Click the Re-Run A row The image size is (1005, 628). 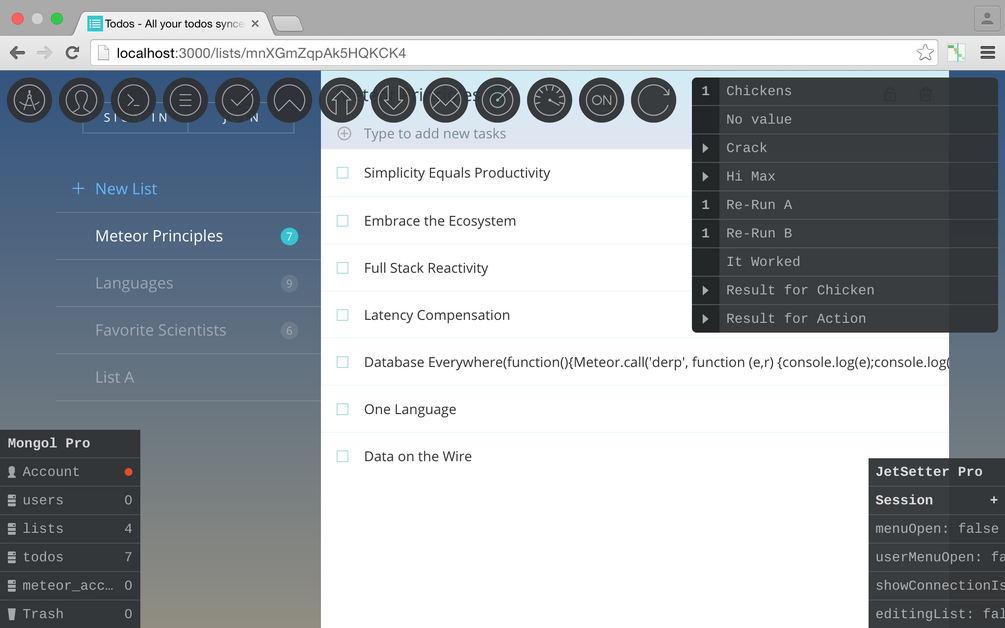pos(845,205)
